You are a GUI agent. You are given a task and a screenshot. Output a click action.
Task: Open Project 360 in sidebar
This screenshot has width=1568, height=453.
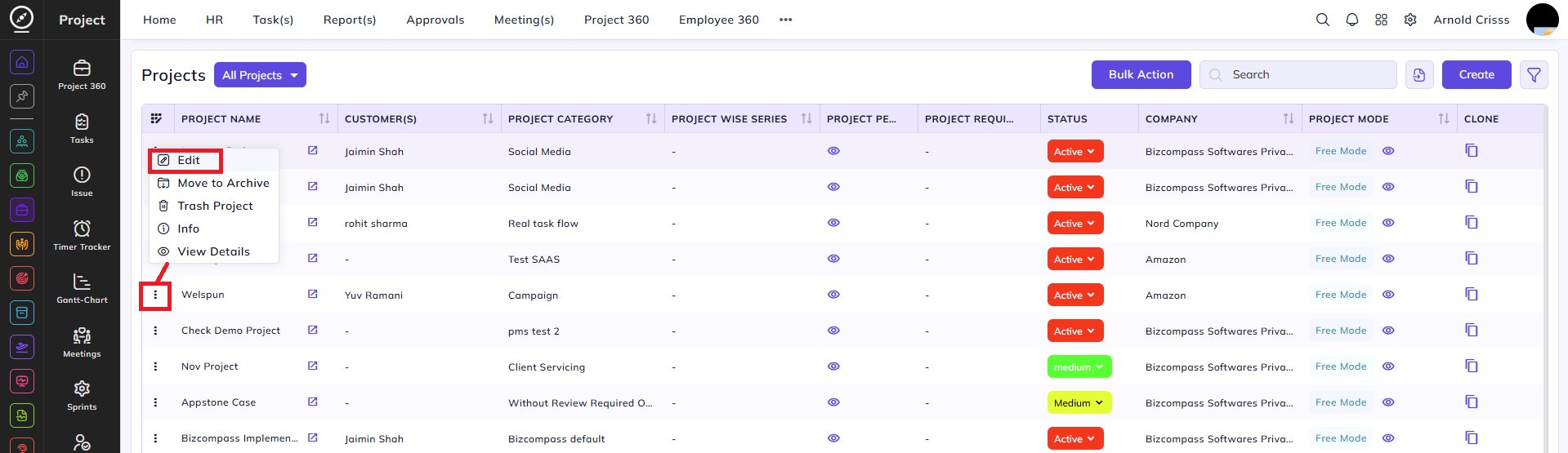click(x=82, y=74)
